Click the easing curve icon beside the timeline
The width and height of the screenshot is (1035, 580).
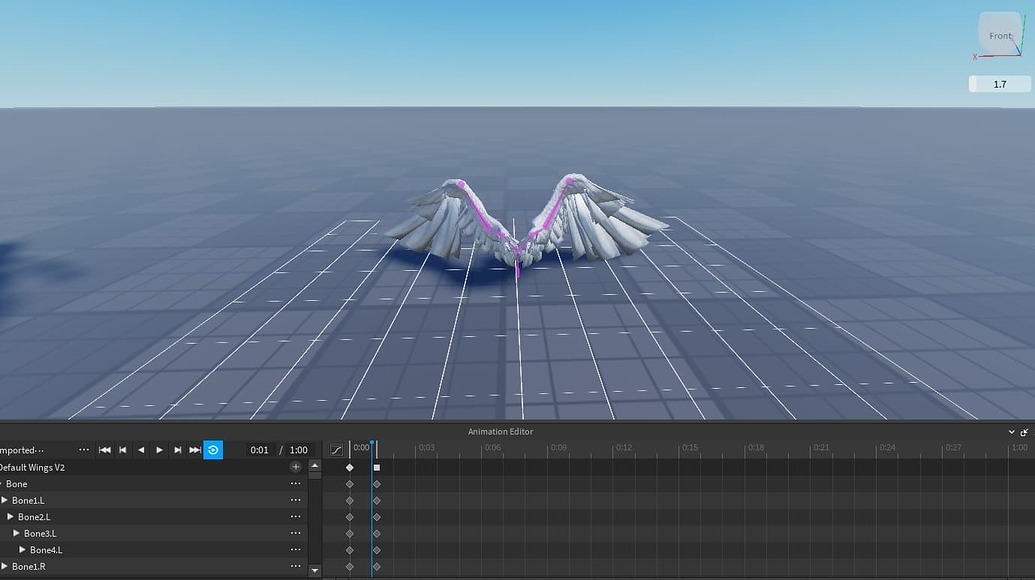click(335, 450)
